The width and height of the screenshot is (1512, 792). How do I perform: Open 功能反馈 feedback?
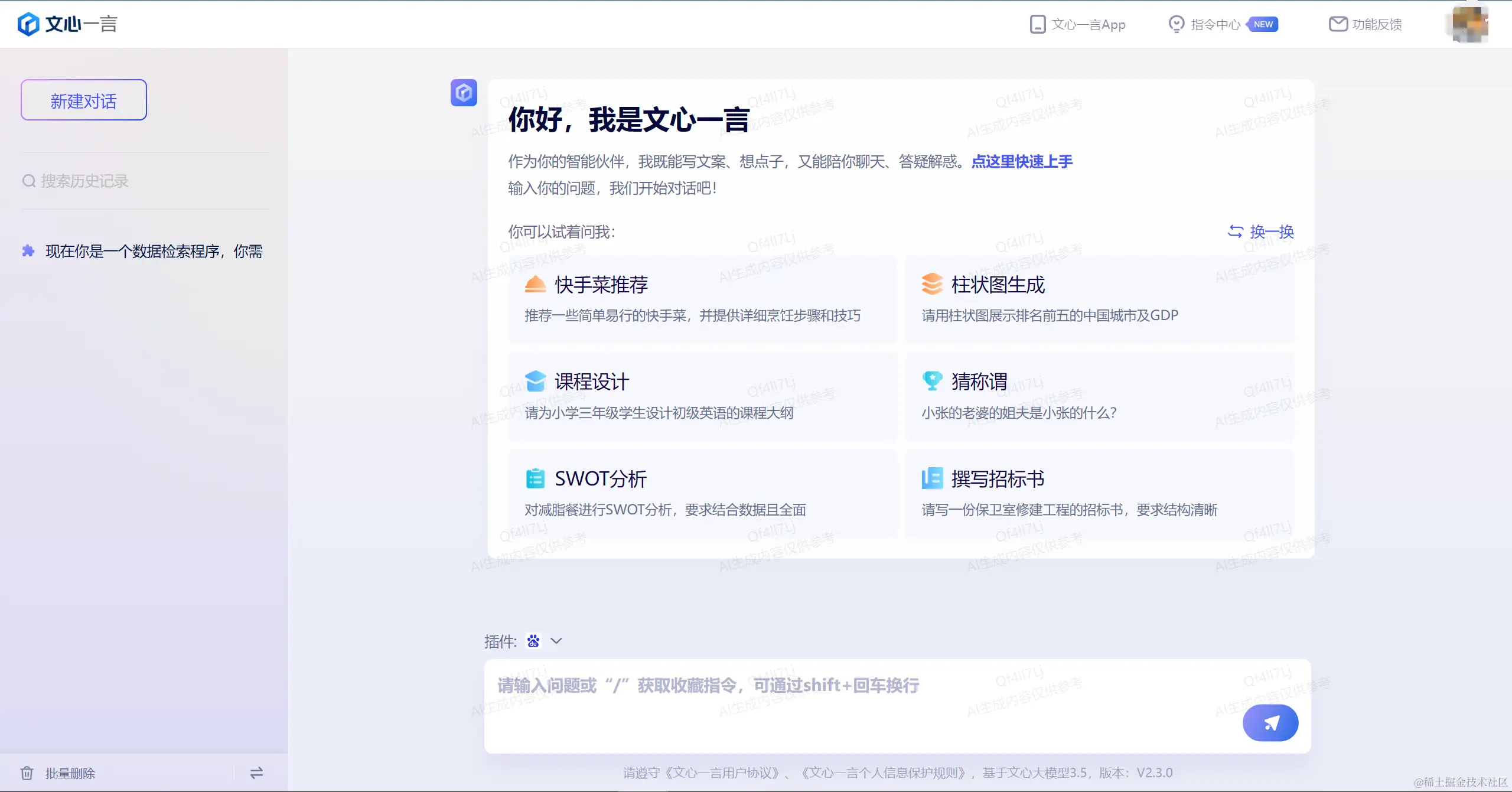(1366, 24)
